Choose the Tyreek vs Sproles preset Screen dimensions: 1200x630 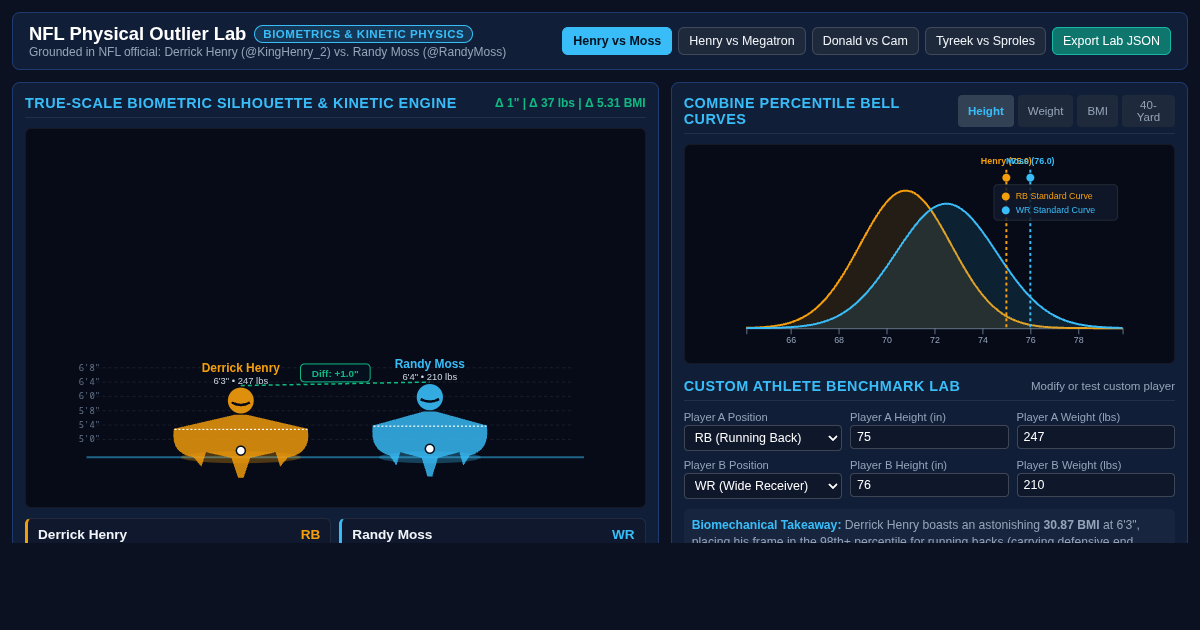tap(985, 41)
